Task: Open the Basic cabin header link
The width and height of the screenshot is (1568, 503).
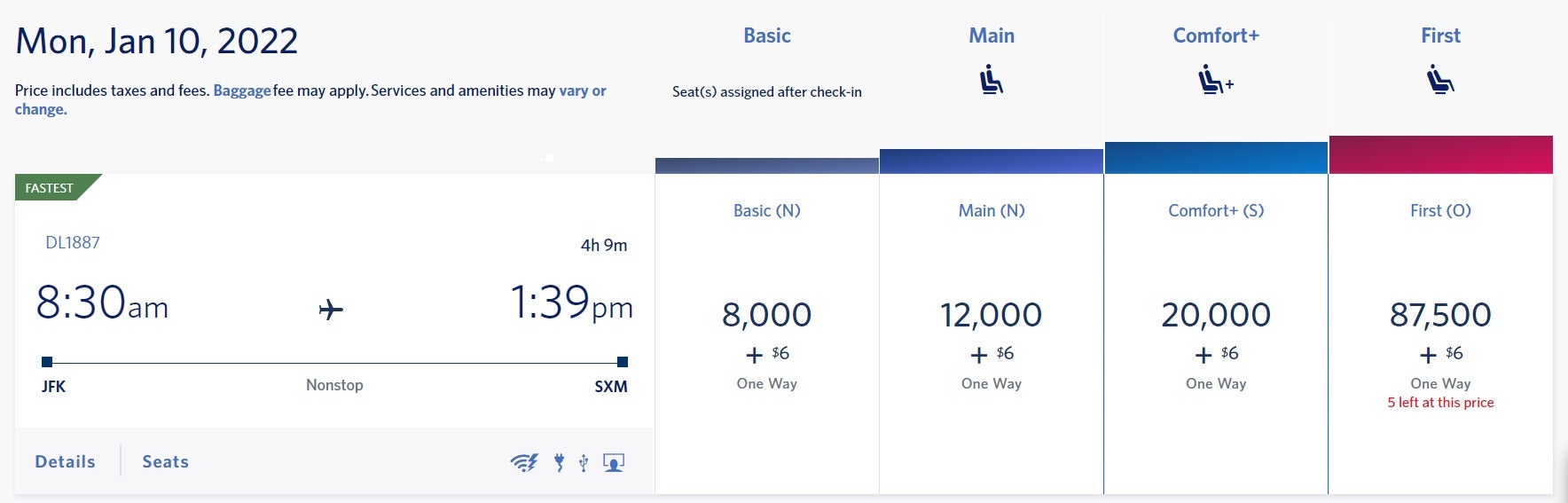Action: coord(767,35)
